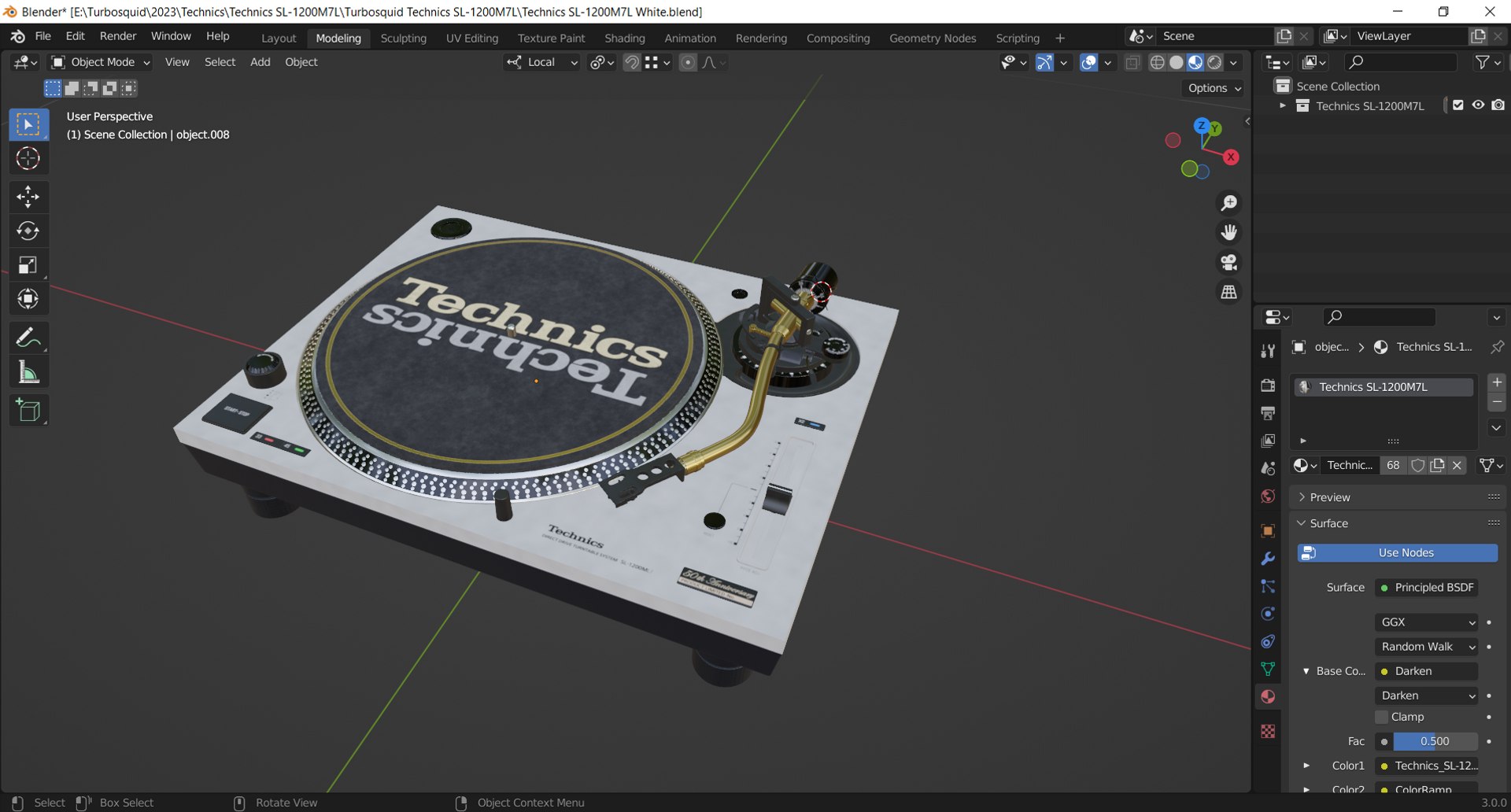Adjust the Fac slider value
The width and height of the screenshot is (1511, 812).
pyautogui.click(x=1435, y=741)
